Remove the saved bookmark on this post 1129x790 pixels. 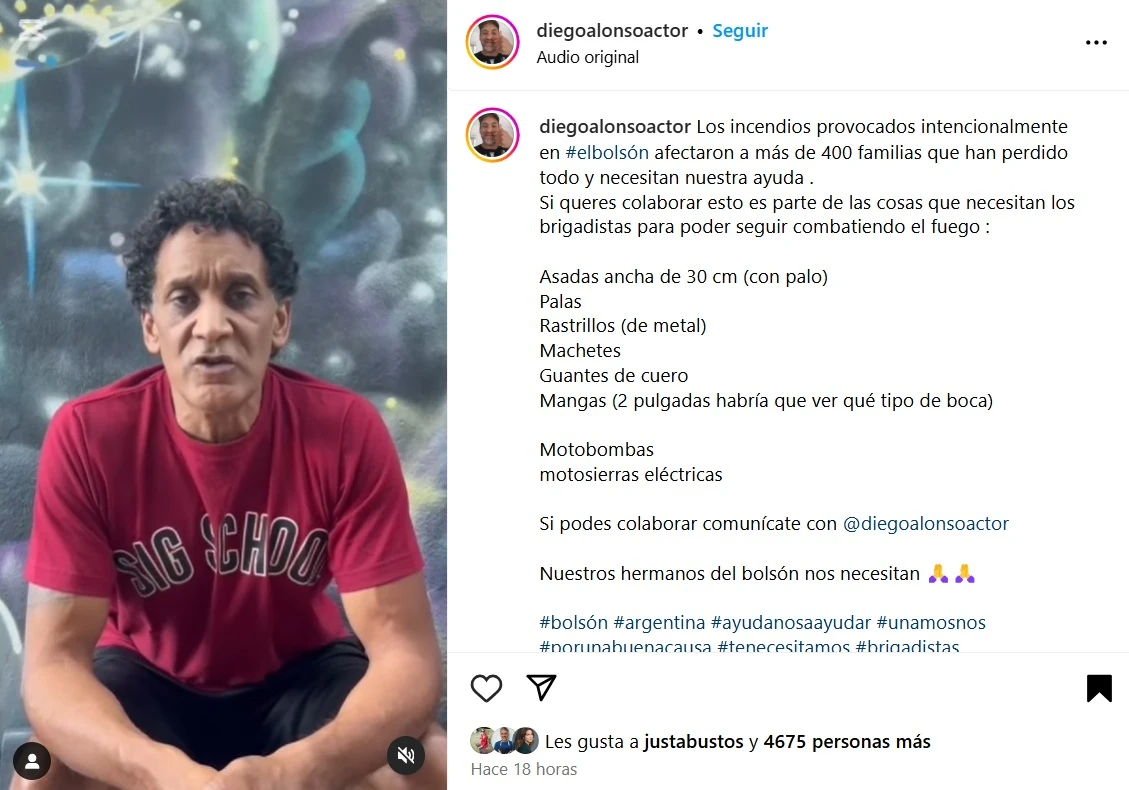1099,688
